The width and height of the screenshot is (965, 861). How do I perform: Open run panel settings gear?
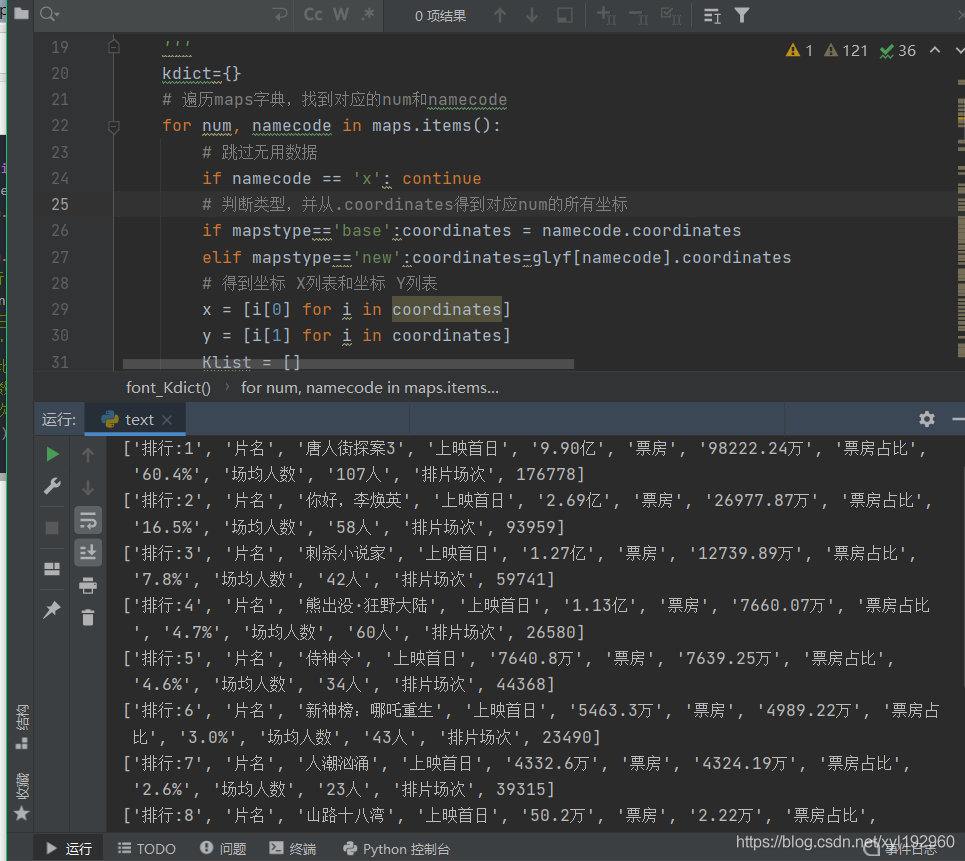(927, 419)
